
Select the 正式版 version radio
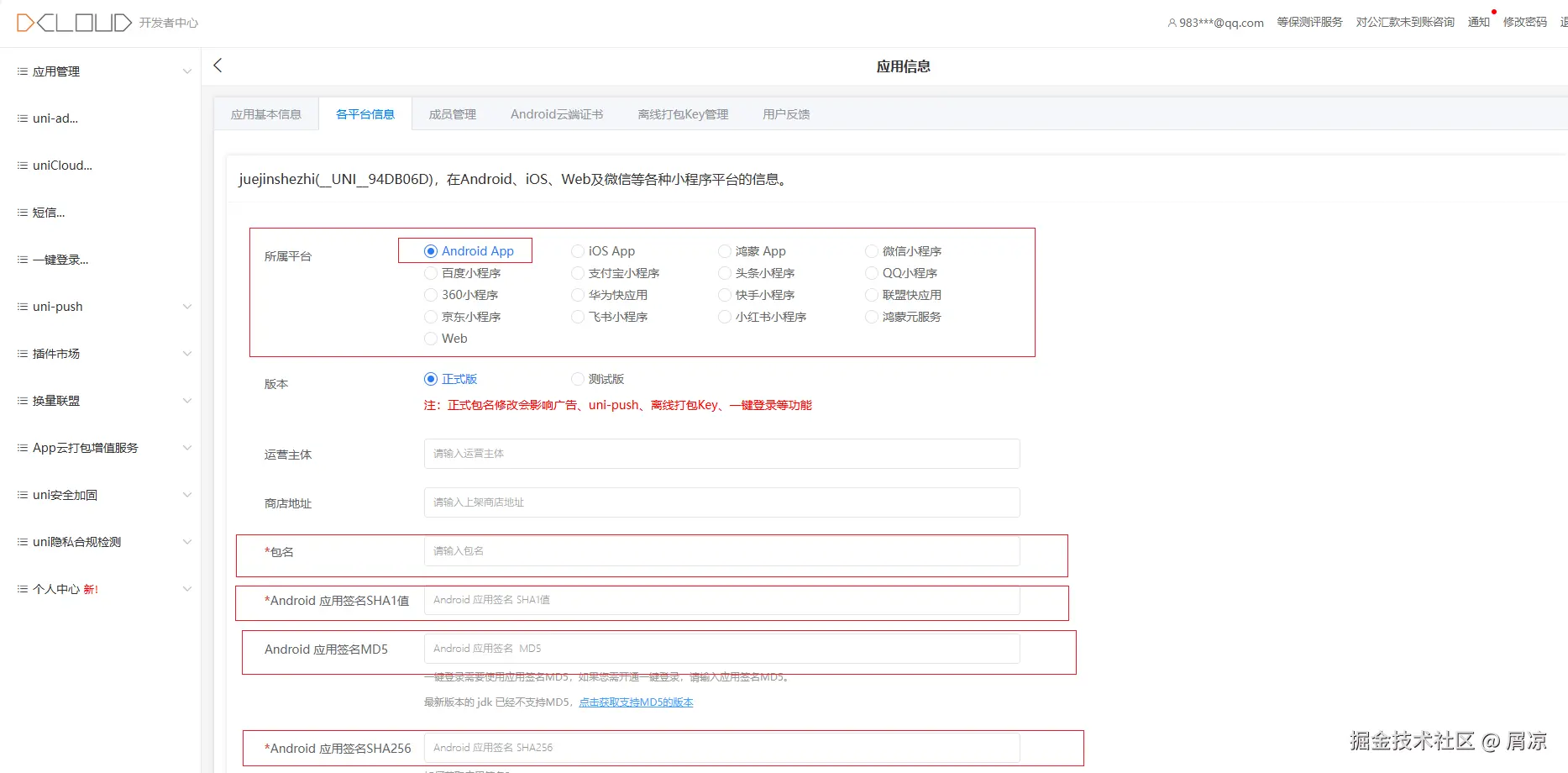tap(431, 379)
